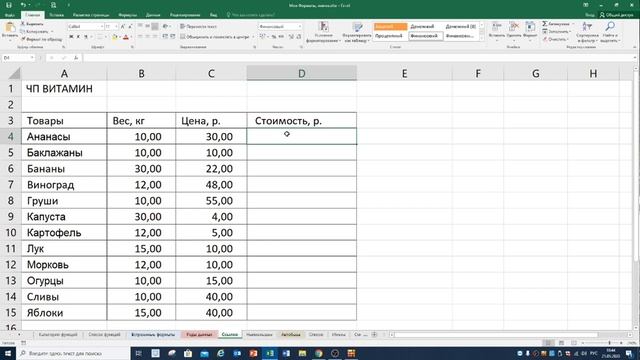
Task: Select cell containing Ананасы
Action: (64, 136)
